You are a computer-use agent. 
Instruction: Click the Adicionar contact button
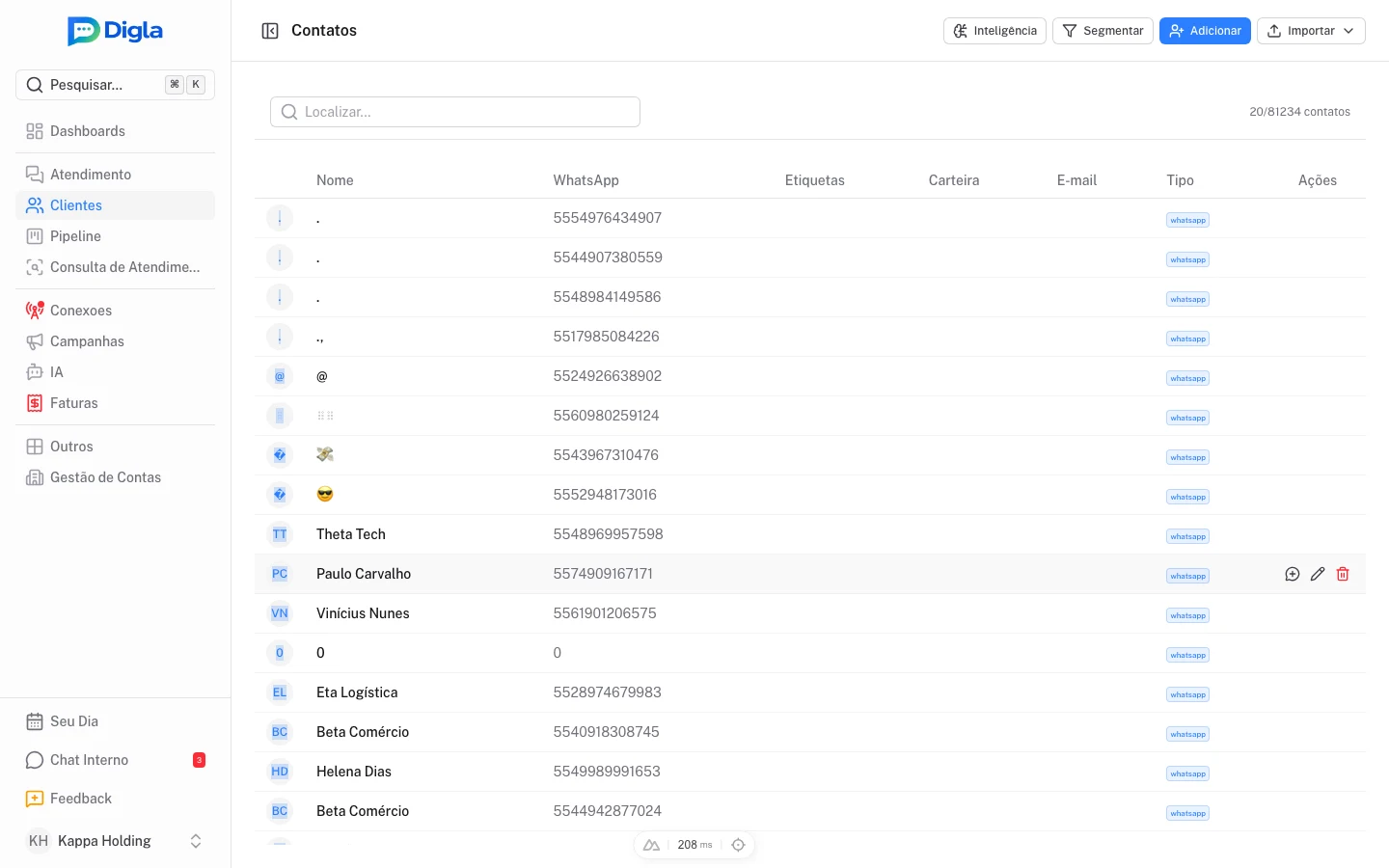(1205, 31)
